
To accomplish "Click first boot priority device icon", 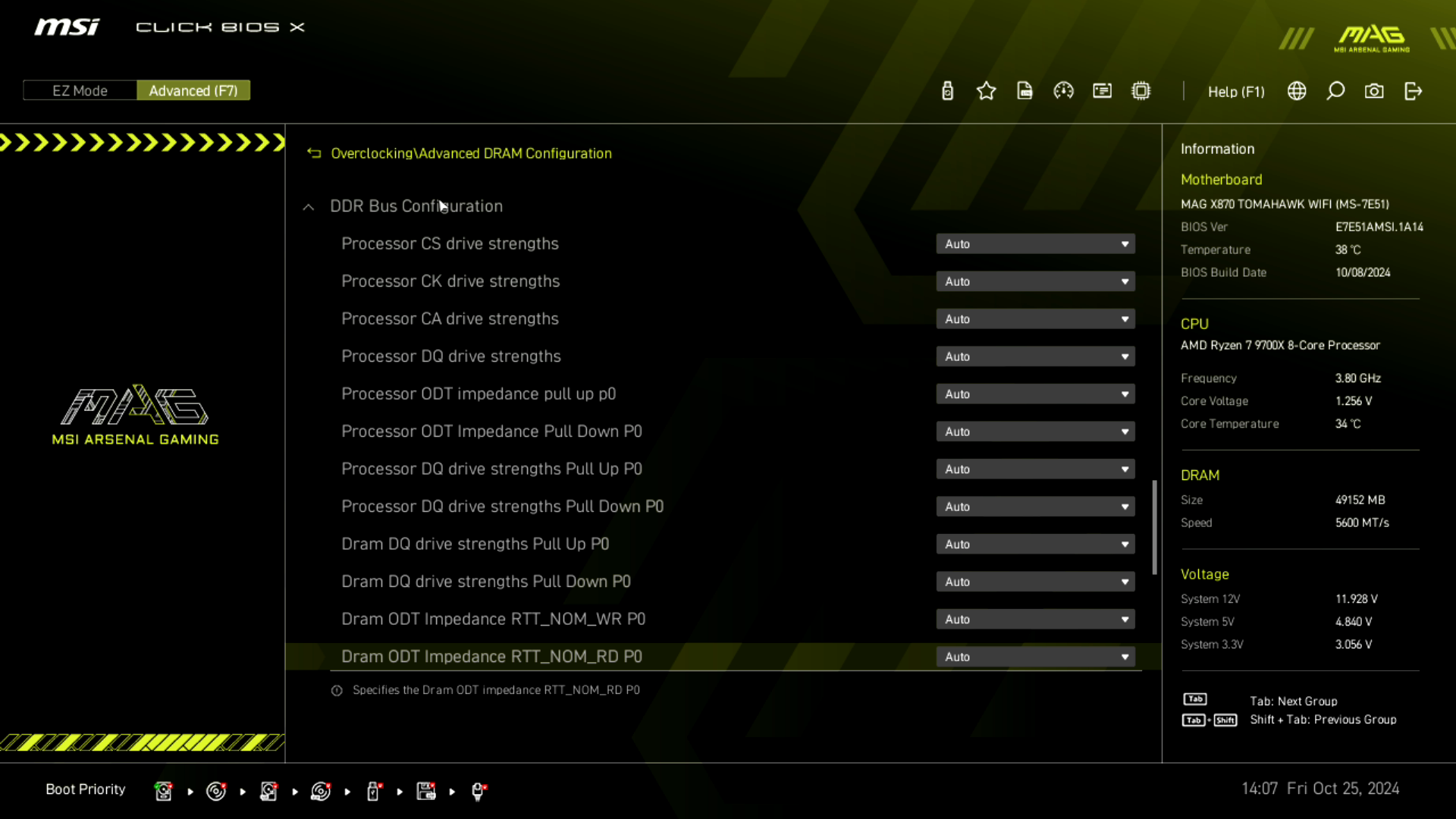I will pos(163,791).
